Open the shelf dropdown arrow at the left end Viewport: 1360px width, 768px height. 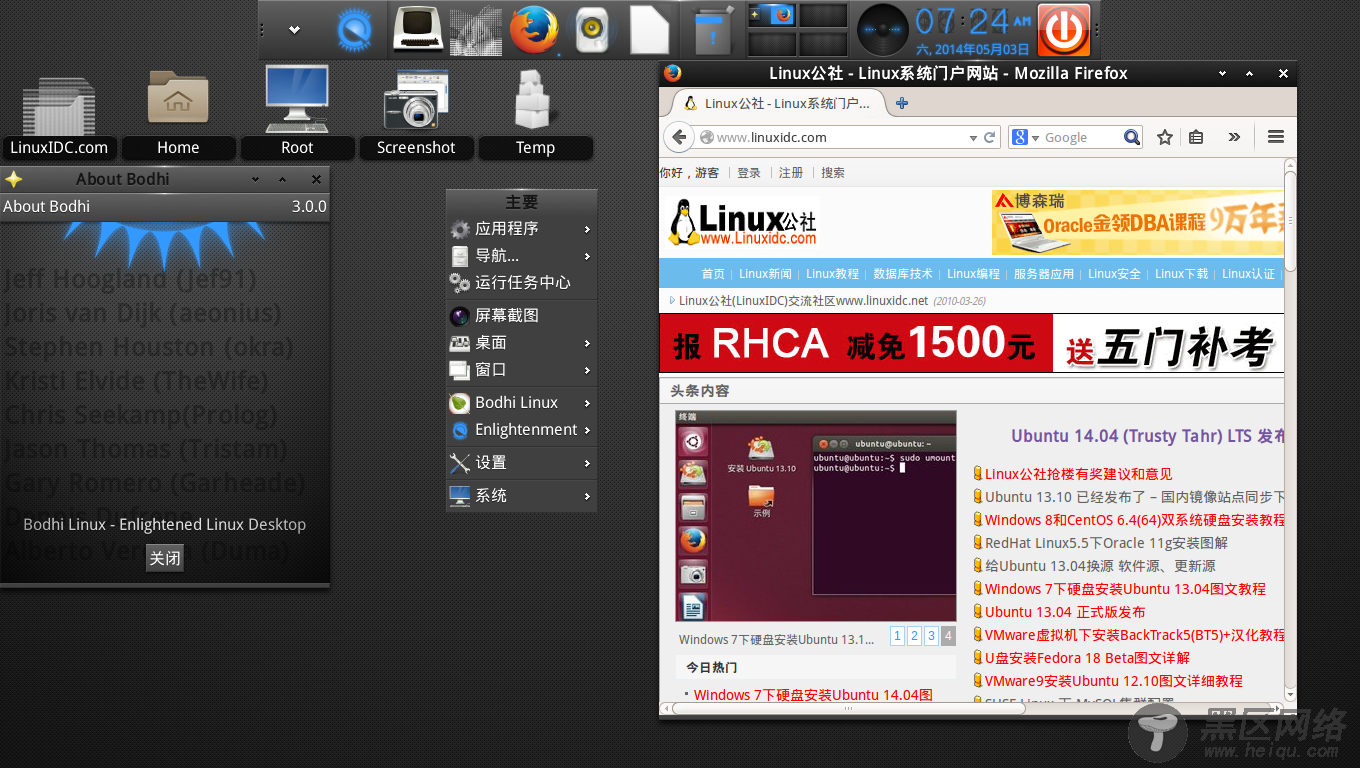tap(294, 30)
